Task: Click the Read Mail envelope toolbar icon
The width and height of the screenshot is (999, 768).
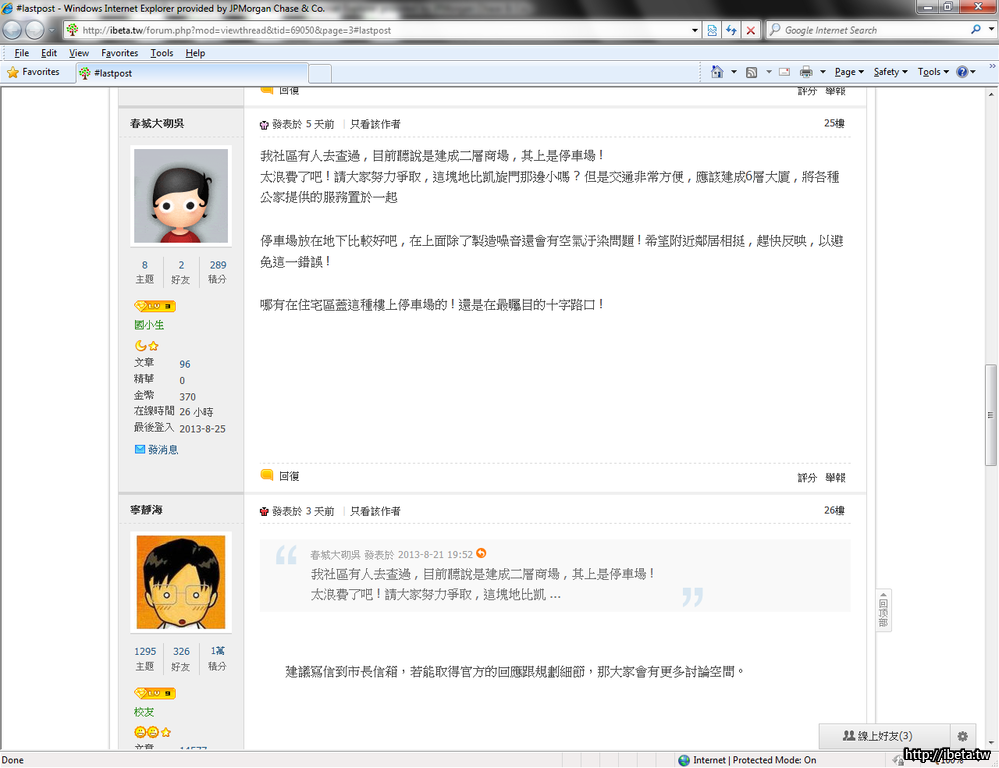Action: click(x=784, y=72)
